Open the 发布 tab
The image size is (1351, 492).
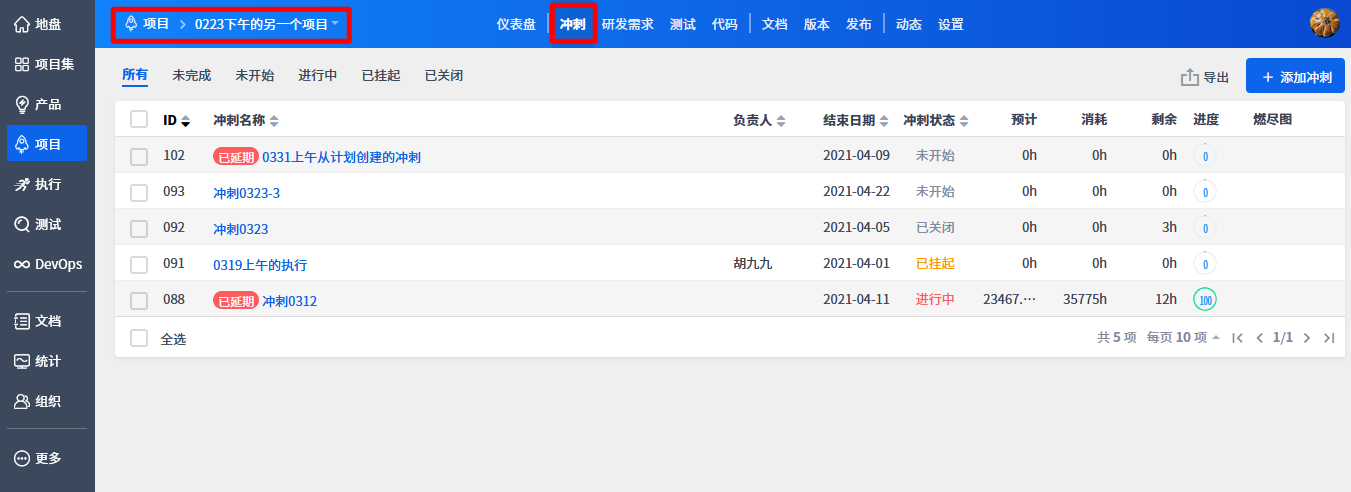[x=859, y=24]
